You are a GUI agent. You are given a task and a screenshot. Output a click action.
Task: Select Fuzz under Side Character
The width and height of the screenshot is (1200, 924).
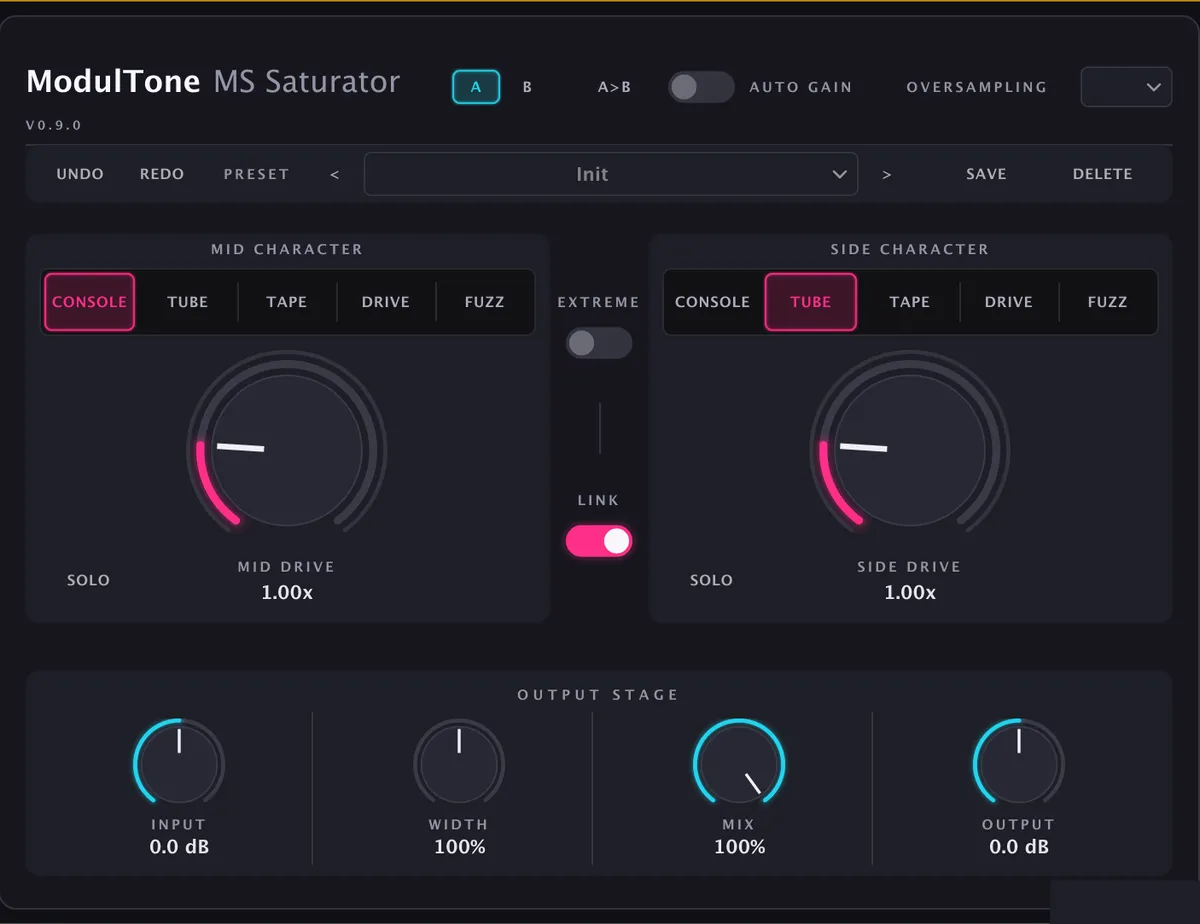[x=1108, y=302]
